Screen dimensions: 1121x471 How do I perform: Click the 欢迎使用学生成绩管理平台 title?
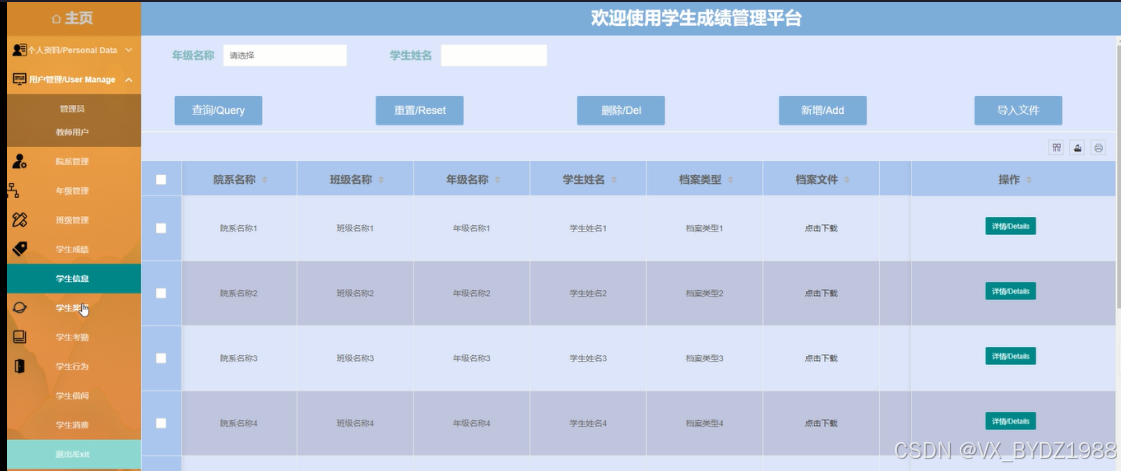pos(696,19)
